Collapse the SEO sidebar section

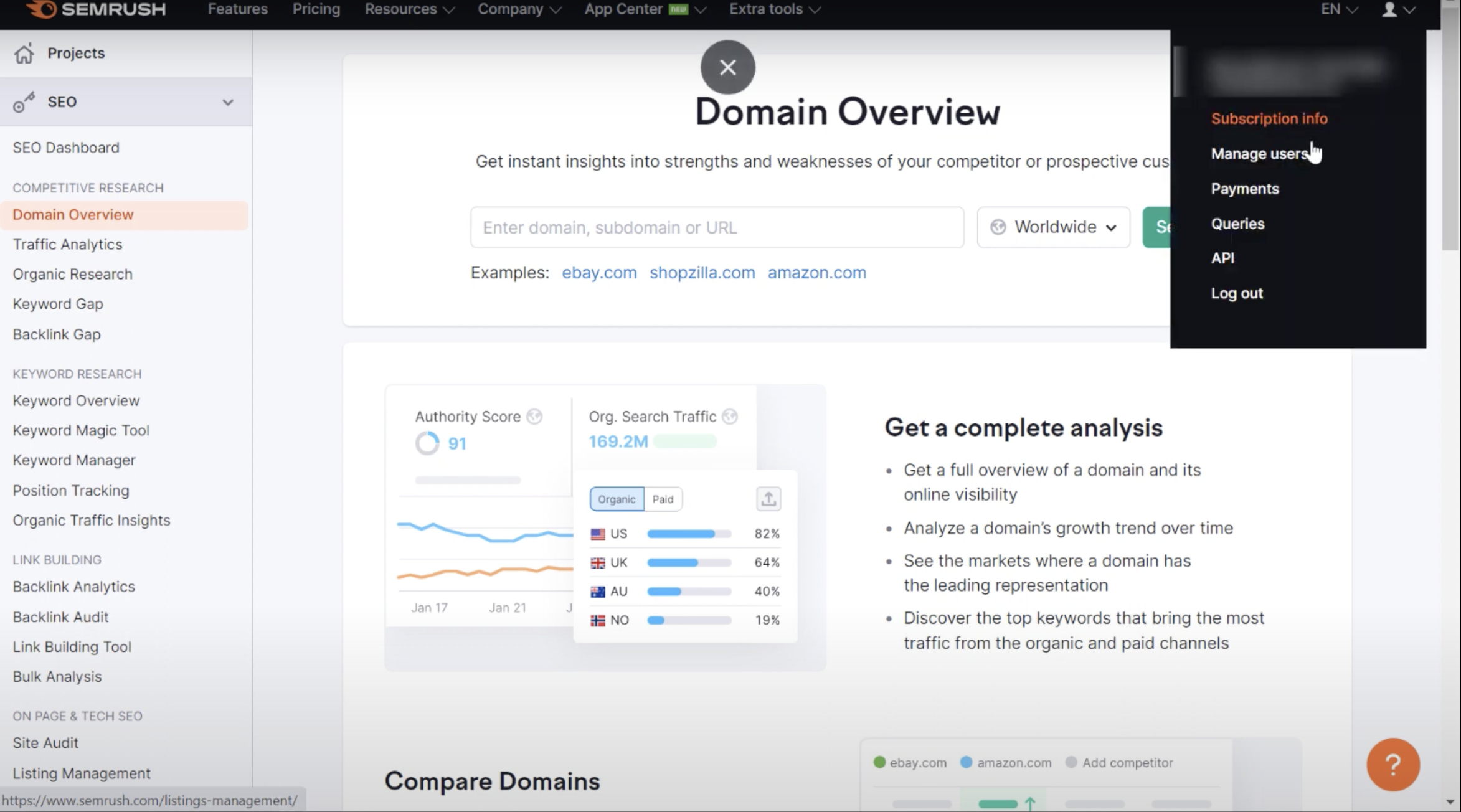(228, 102)
